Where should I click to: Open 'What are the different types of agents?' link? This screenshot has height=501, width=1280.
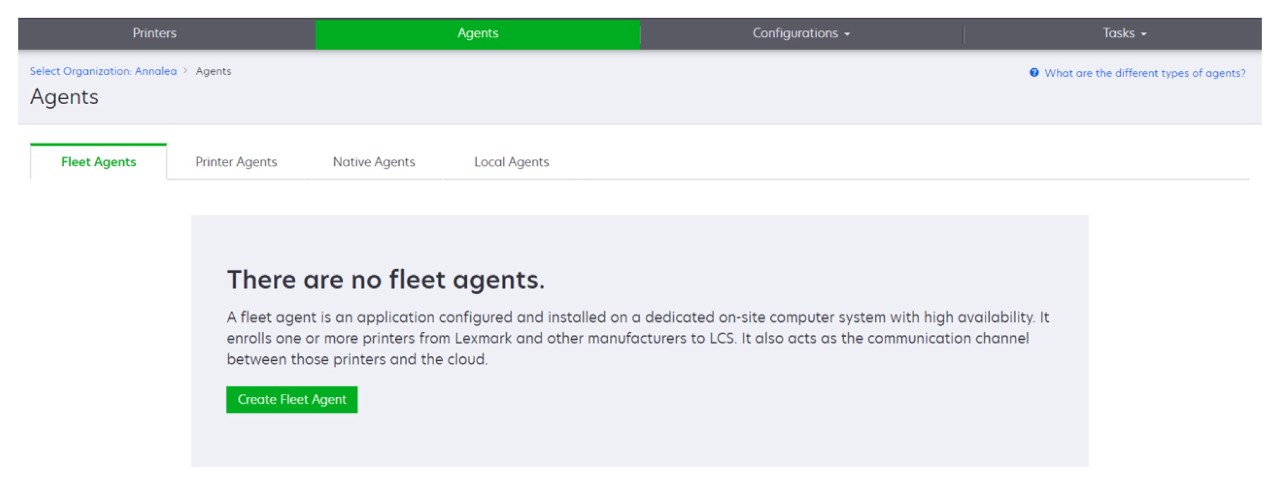point(1145,73)
